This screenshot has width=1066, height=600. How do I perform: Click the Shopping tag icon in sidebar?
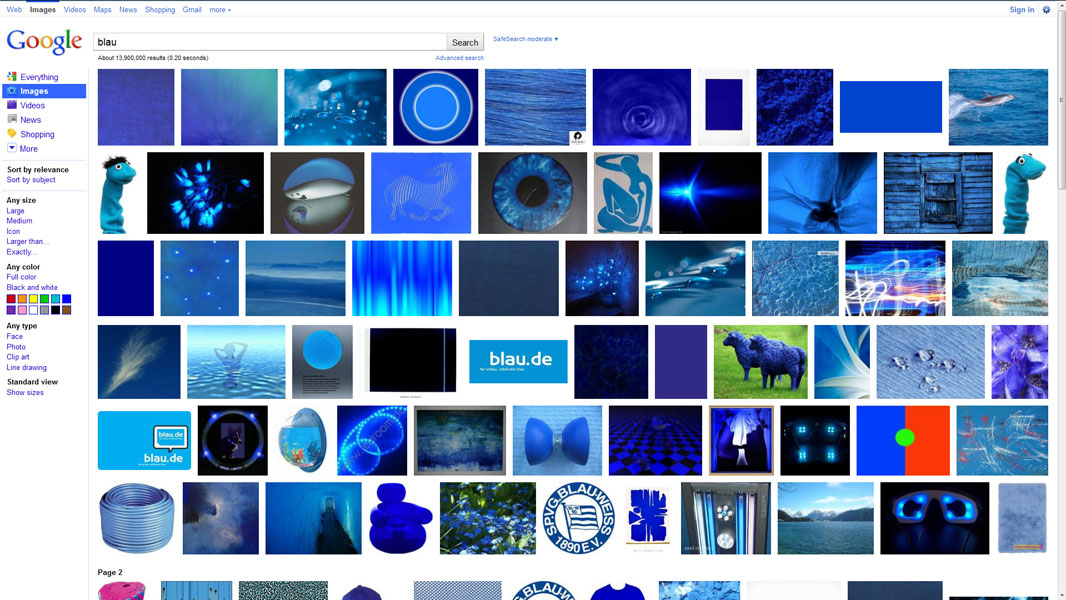(12, 134)
